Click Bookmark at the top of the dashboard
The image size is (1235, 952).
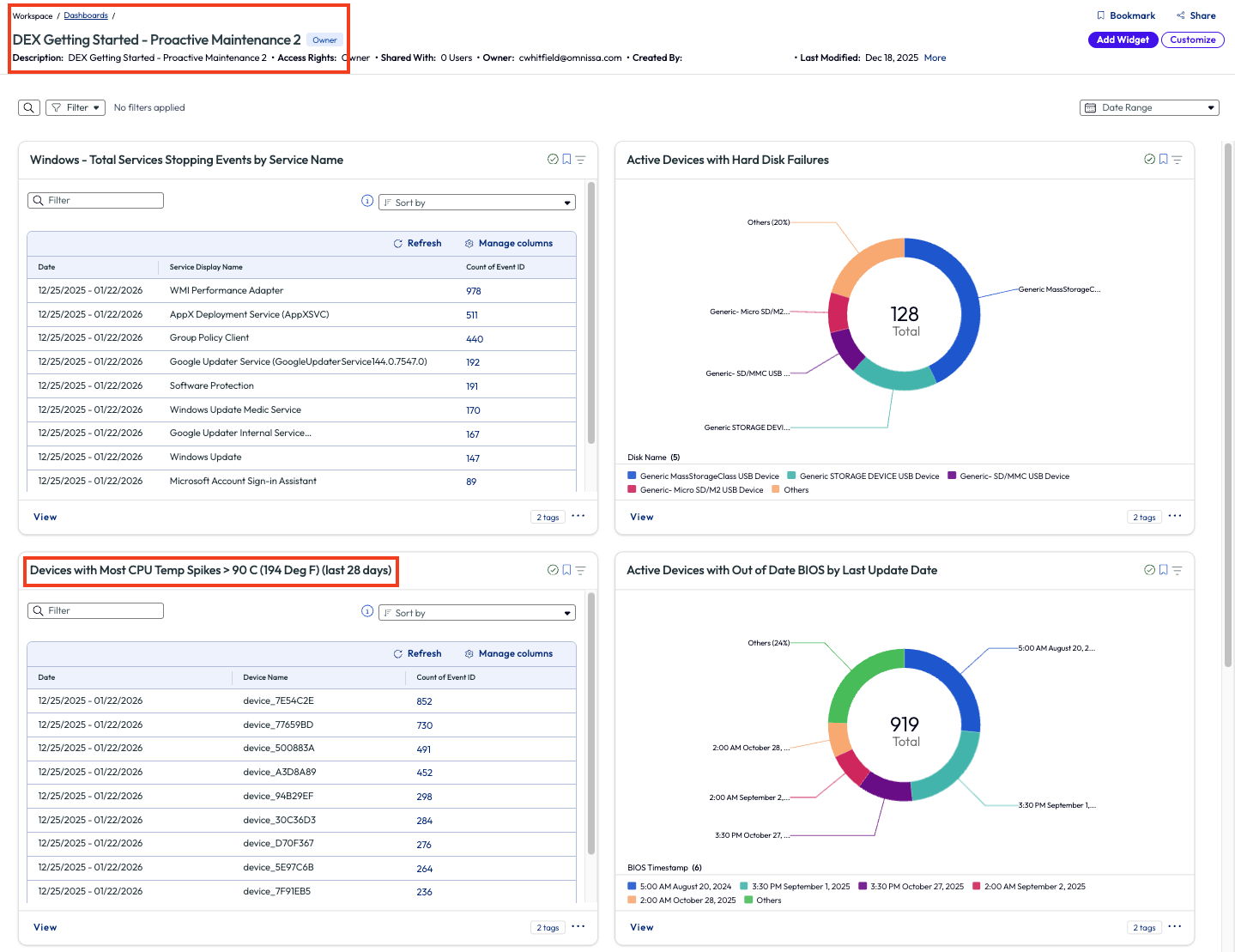tap(1126, 15)
